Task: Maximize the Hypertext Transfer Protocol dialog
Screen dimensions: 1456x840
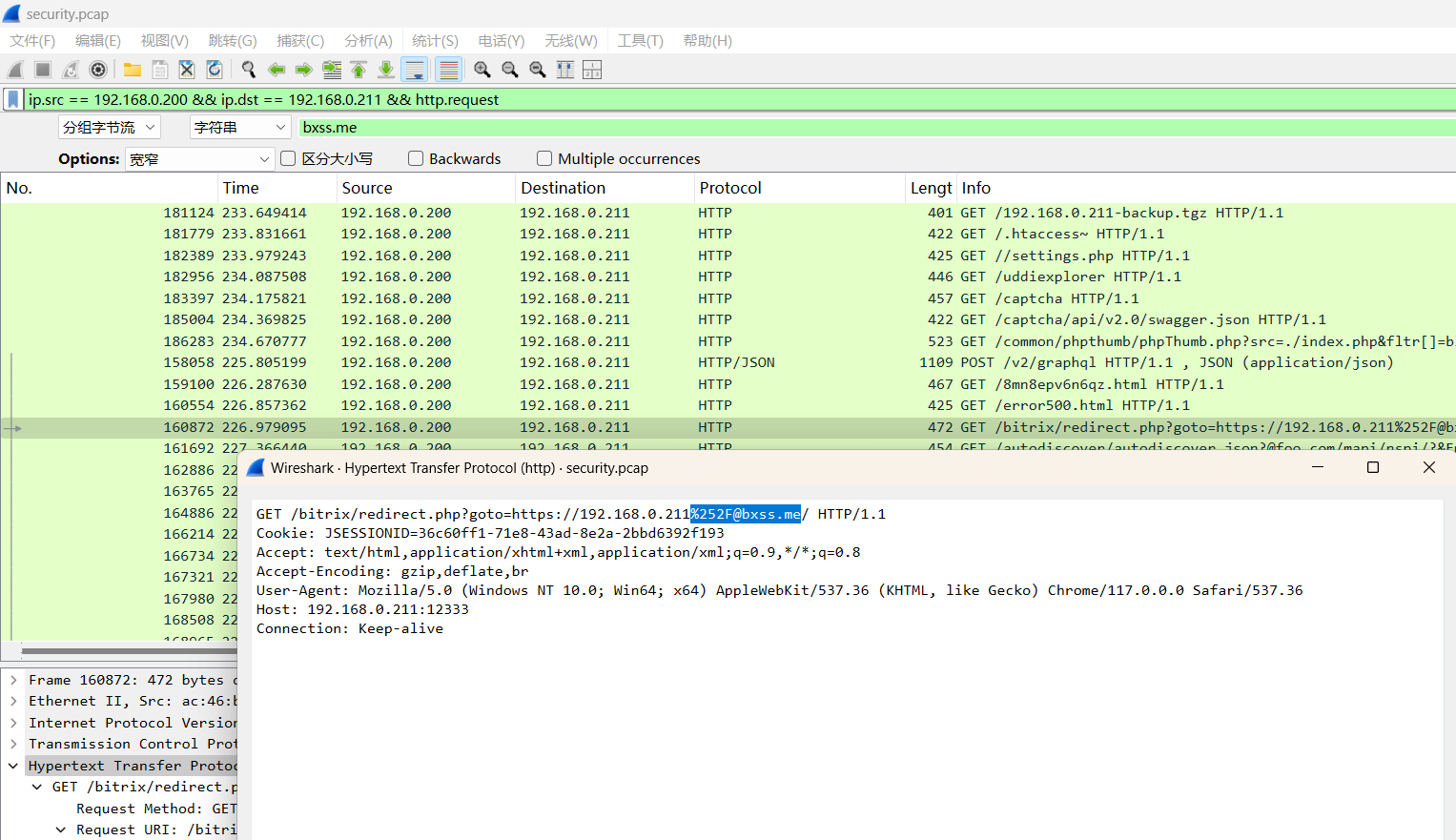Action: [1373, 467]
